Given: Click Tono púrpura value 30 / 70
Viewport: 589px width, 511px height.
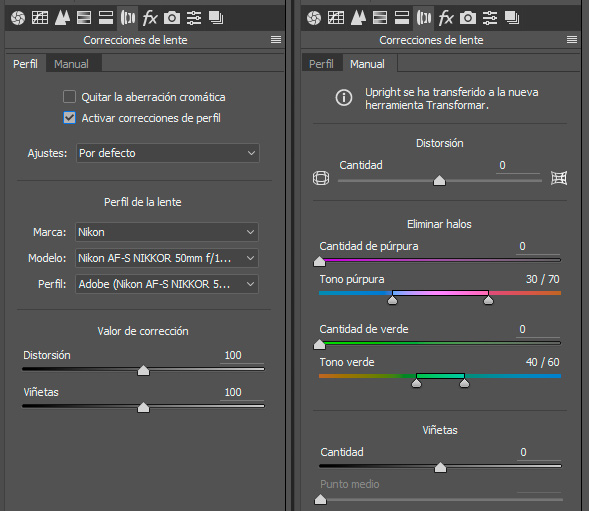Looking at the screenshot, I should [542, 279].
